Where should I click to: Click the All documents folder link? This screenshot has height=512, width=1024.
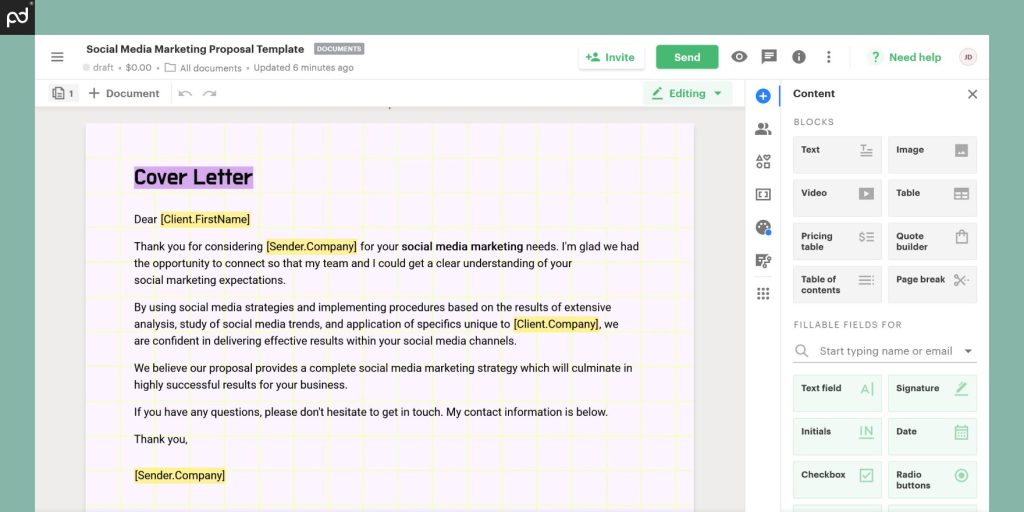203,68
